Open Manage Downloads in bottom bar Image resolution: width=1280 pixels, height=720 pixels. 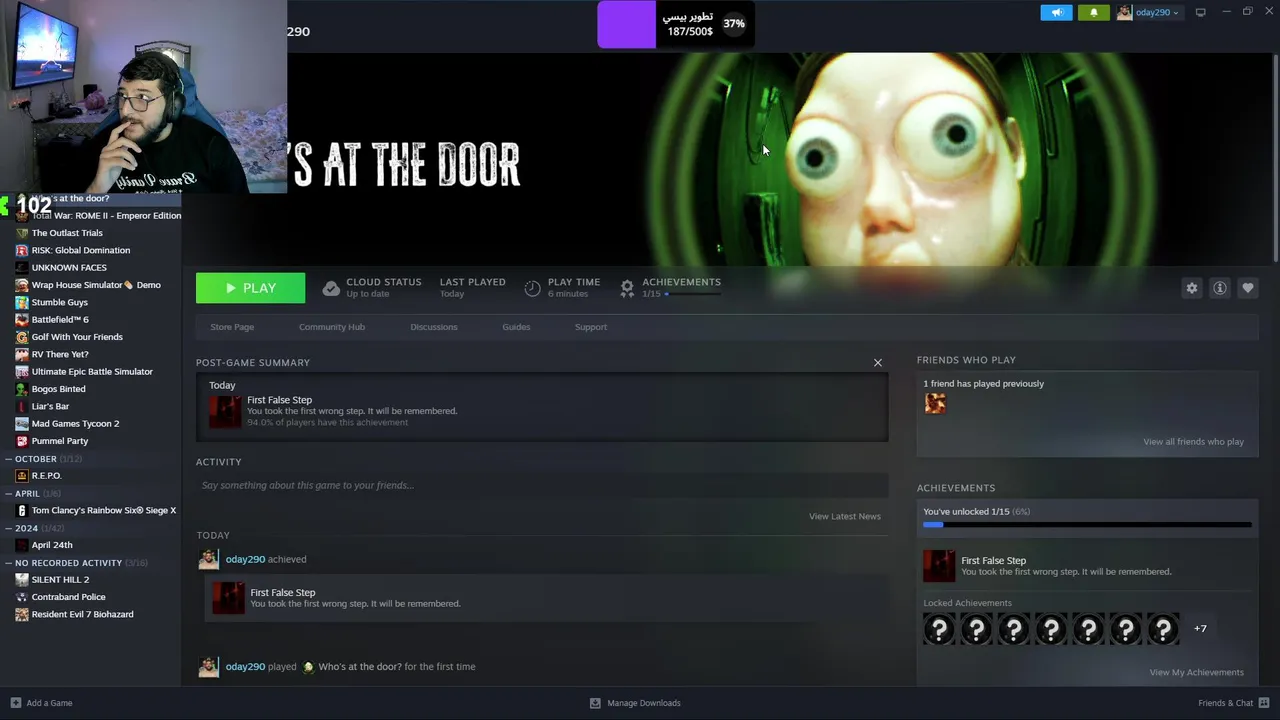(x=635, y=703)
